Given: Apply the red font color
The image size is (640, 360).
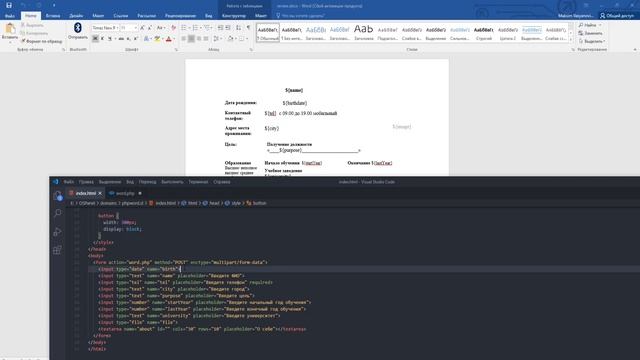Looking at the screenshot, I should coord(169,38).
